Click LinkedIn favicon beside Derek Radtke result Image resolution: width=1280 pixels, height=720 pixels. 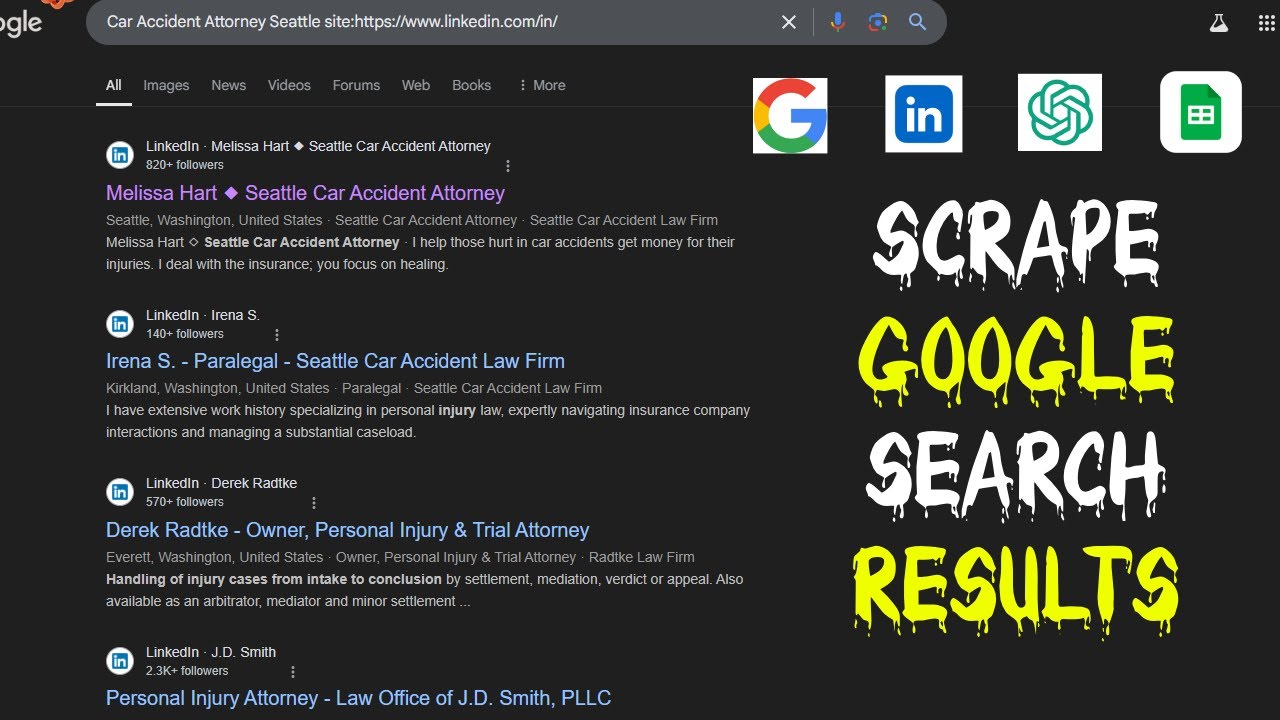point(120,492)
